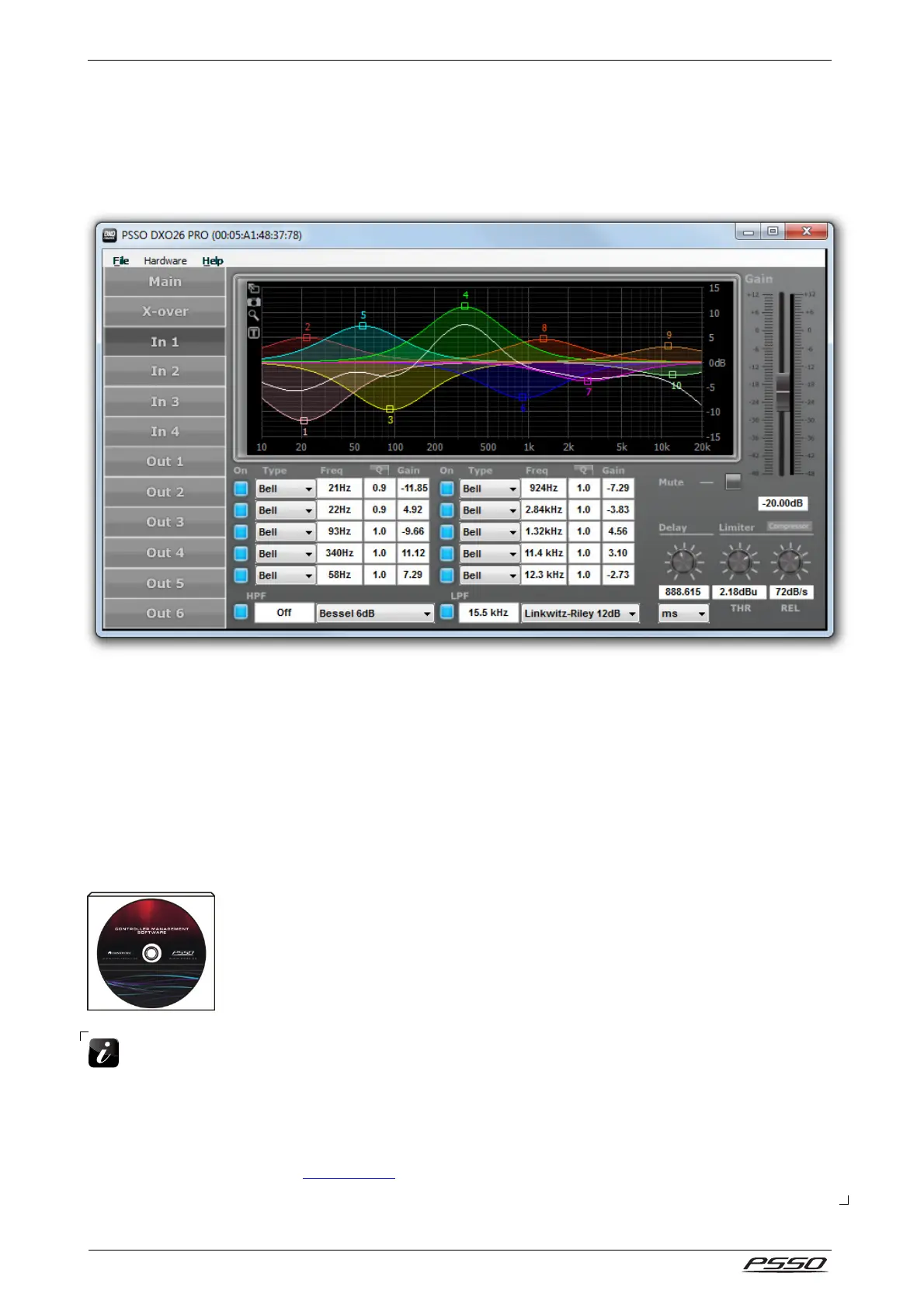This screenshot has width=924, height=1308.
Task: Toggle the Mute button
Action: click(733, 482)
